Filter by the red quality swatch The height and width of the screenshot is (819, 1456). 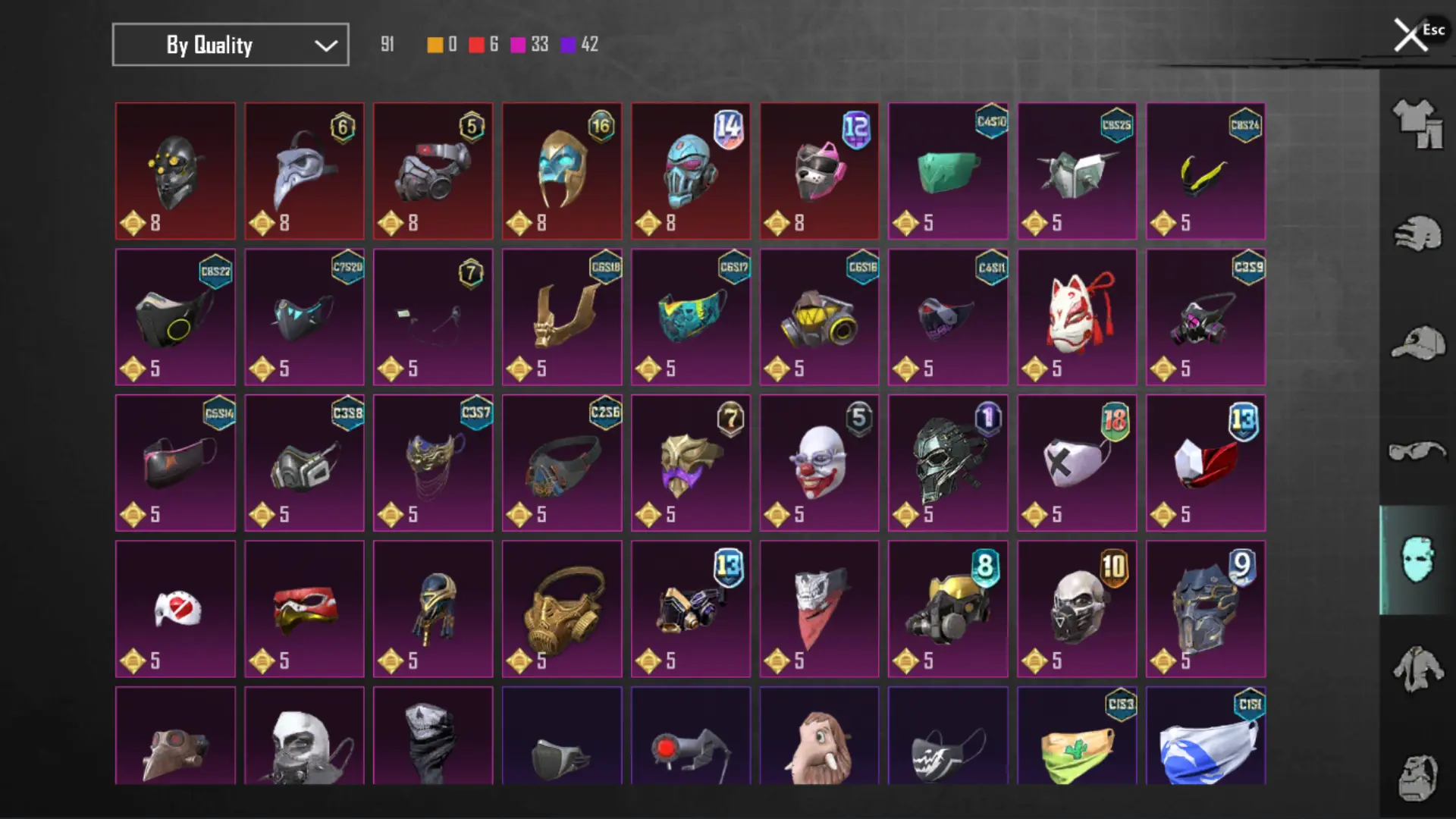[x=476, y=45]
